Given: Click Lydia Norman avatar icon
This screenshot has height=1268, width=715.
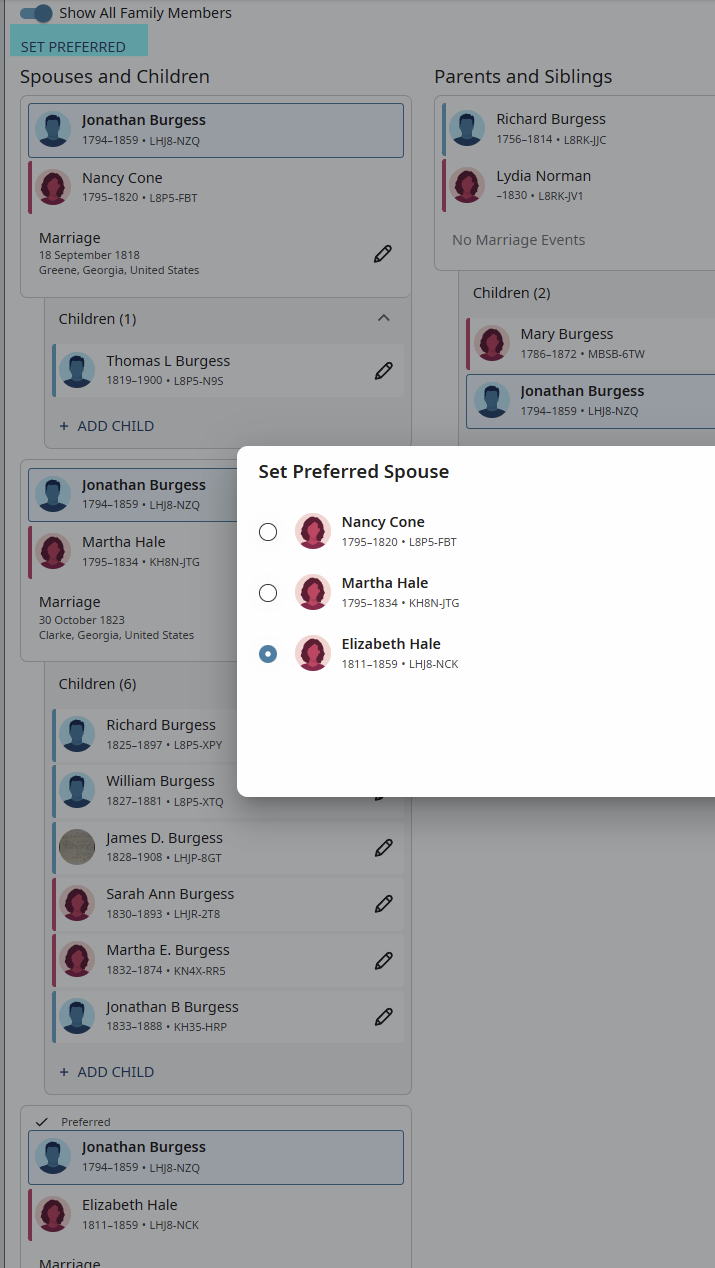Looking at the screenshot, I should pyautogui.click(x=467, y=185).
